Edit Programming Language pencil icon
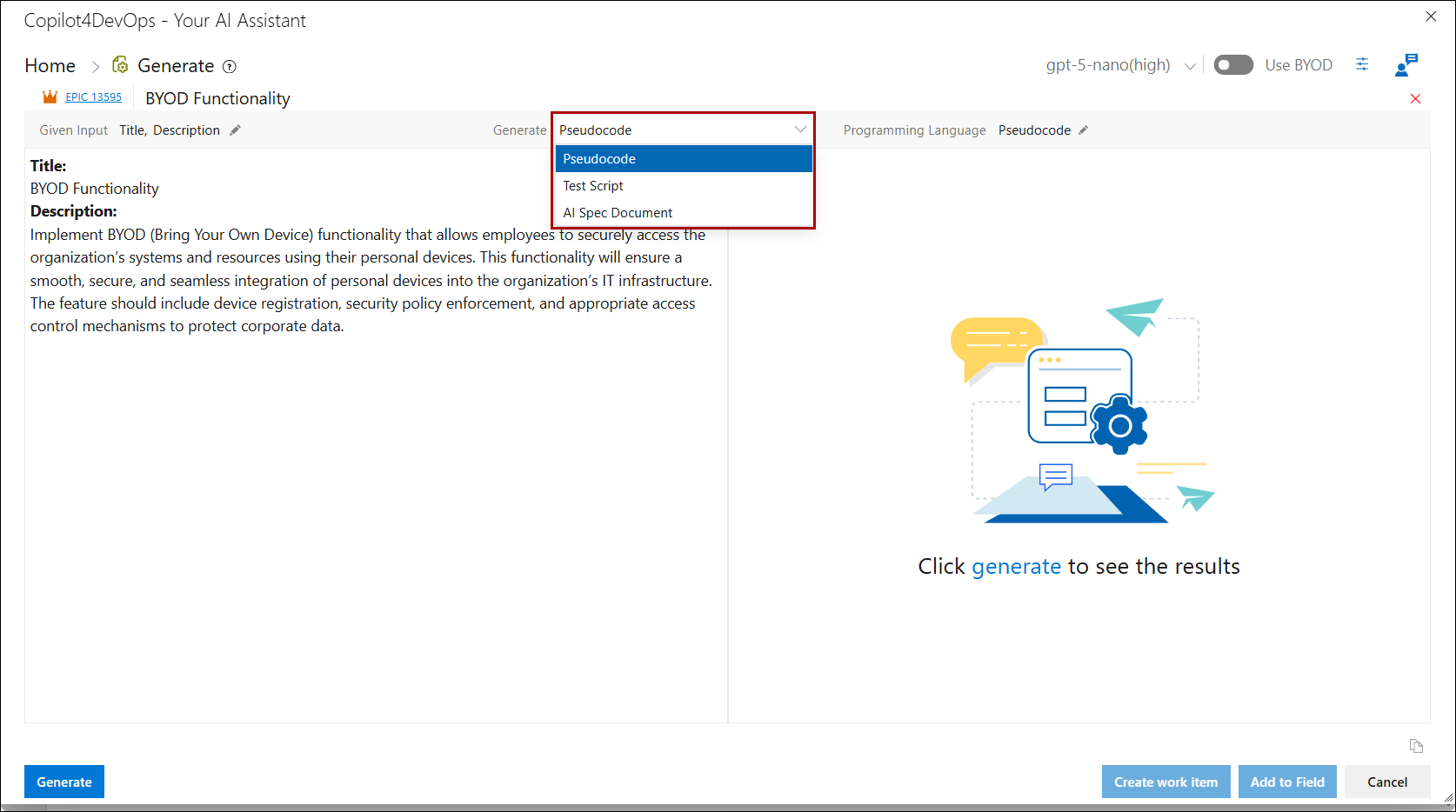 click(x=1083, y=130)
